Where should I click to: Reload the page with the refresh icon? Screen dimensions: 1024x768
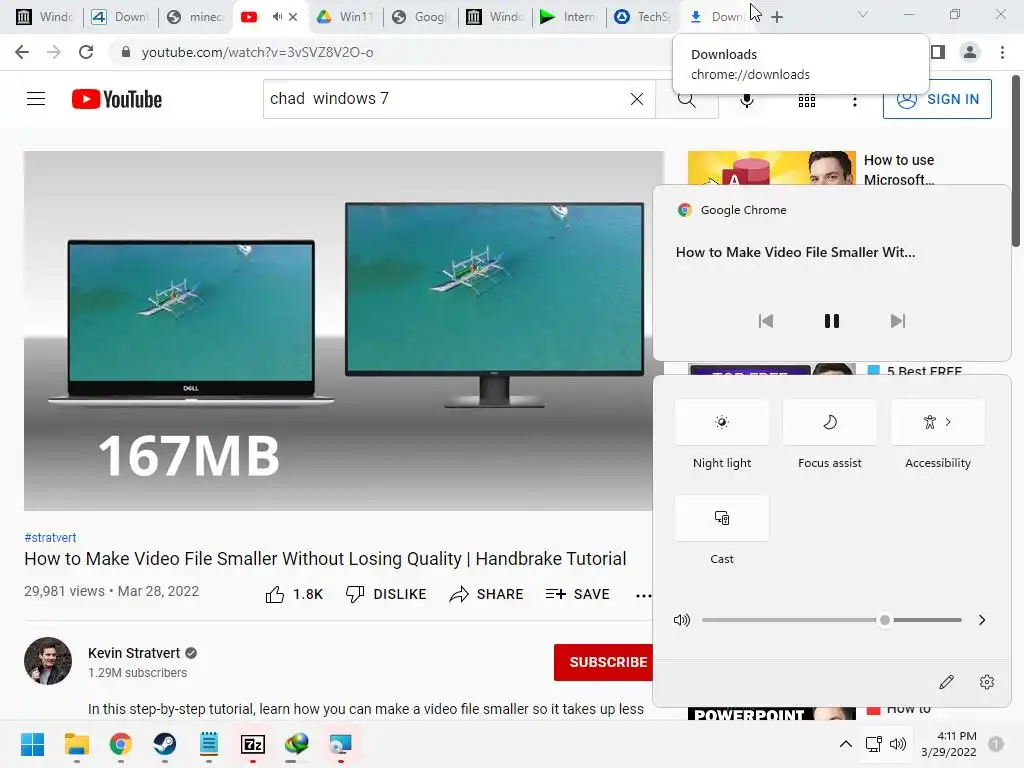click(86, 52)
